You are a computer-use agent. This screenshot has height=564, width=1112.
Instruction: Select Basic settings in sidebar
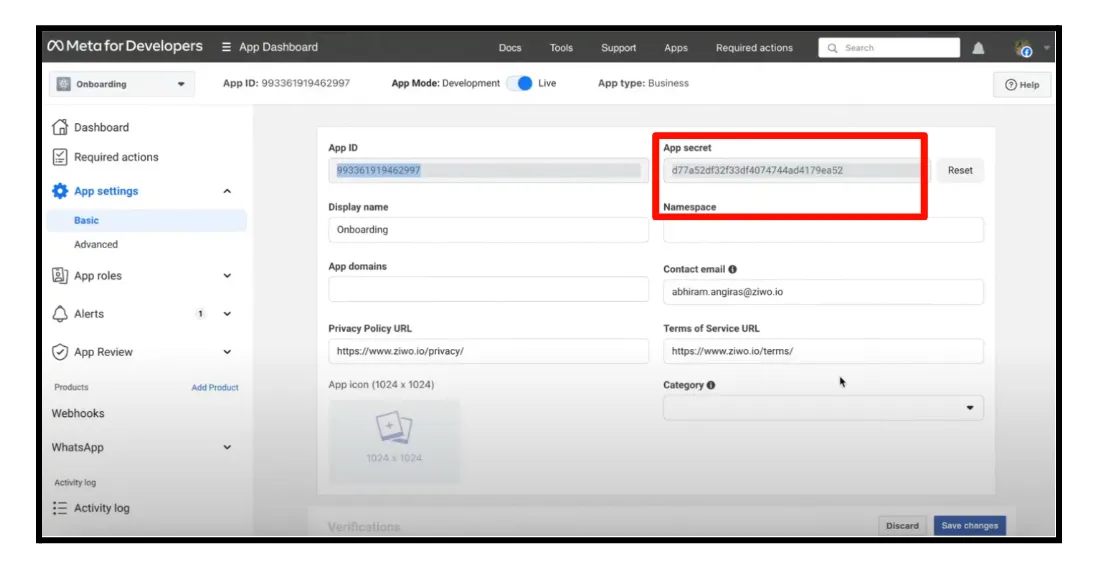tap(147, 221)
